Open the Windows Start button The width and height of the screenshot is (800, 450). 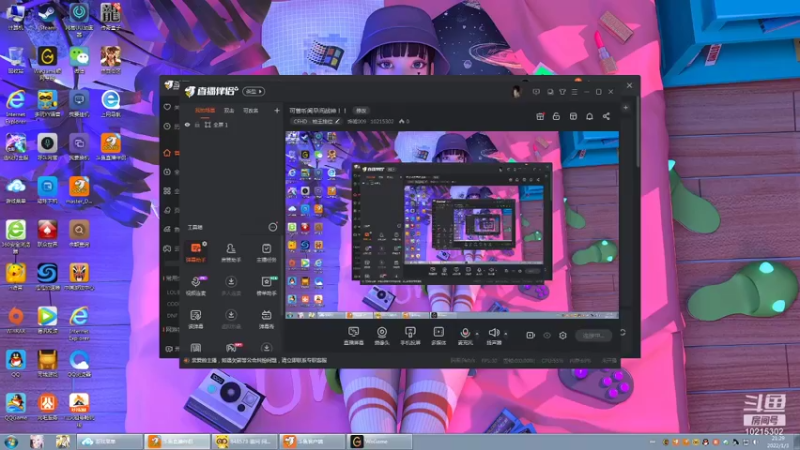[x=11, y=442]
